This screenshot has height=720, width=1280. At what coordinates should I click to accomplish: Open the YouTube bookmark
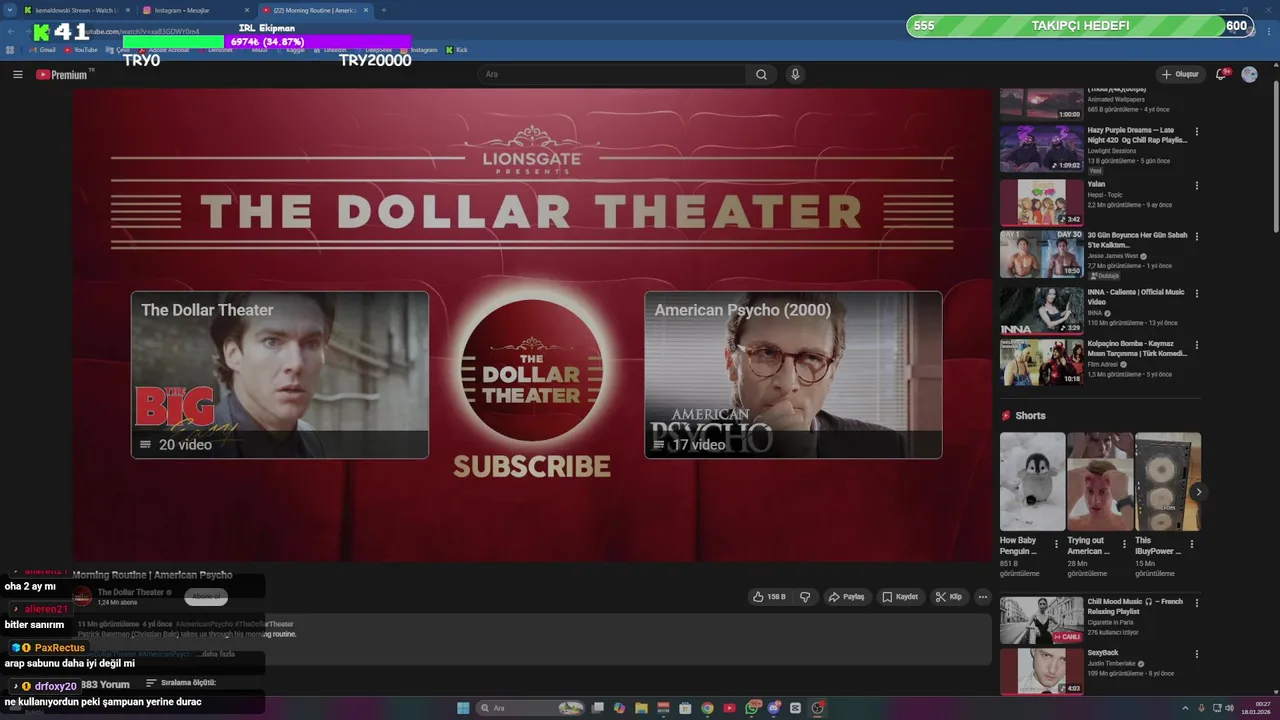coord(81,50)
